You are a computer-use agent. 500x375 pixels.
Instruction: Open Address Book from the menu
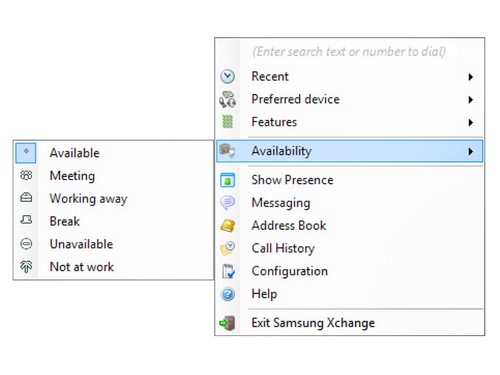(x=349, y=225)
